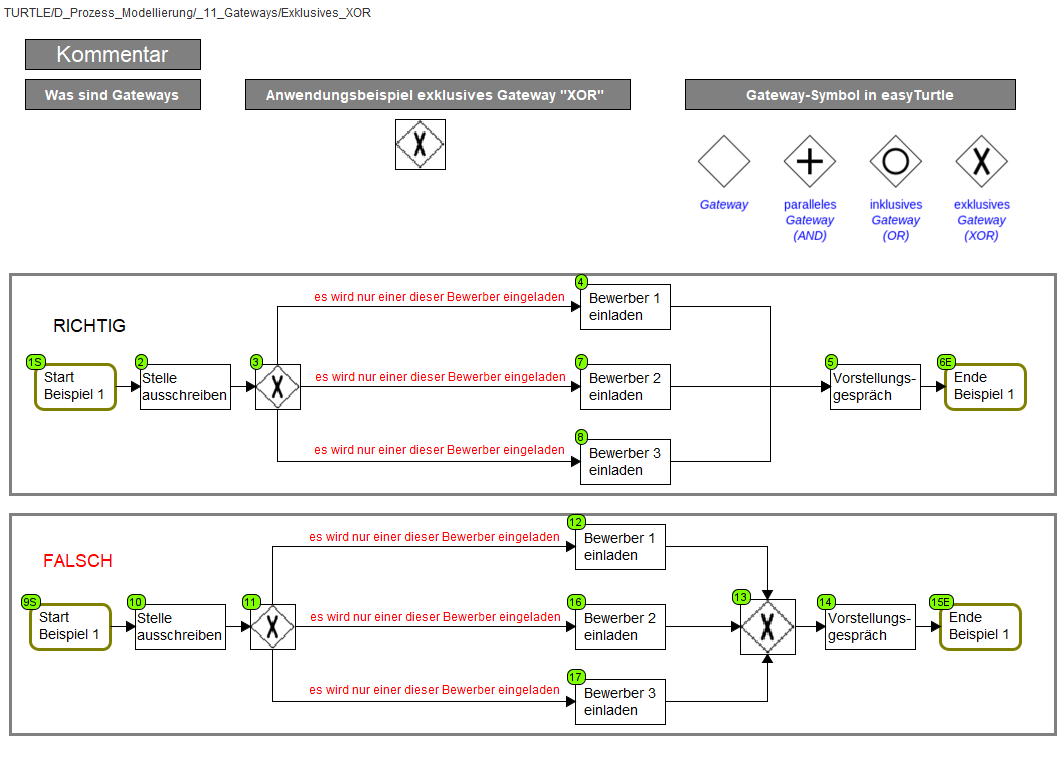The image size is (1063, 773).
Task: Select XOR gateway numbered 3 in RICHTIG diagram
Action: point(277,386)
